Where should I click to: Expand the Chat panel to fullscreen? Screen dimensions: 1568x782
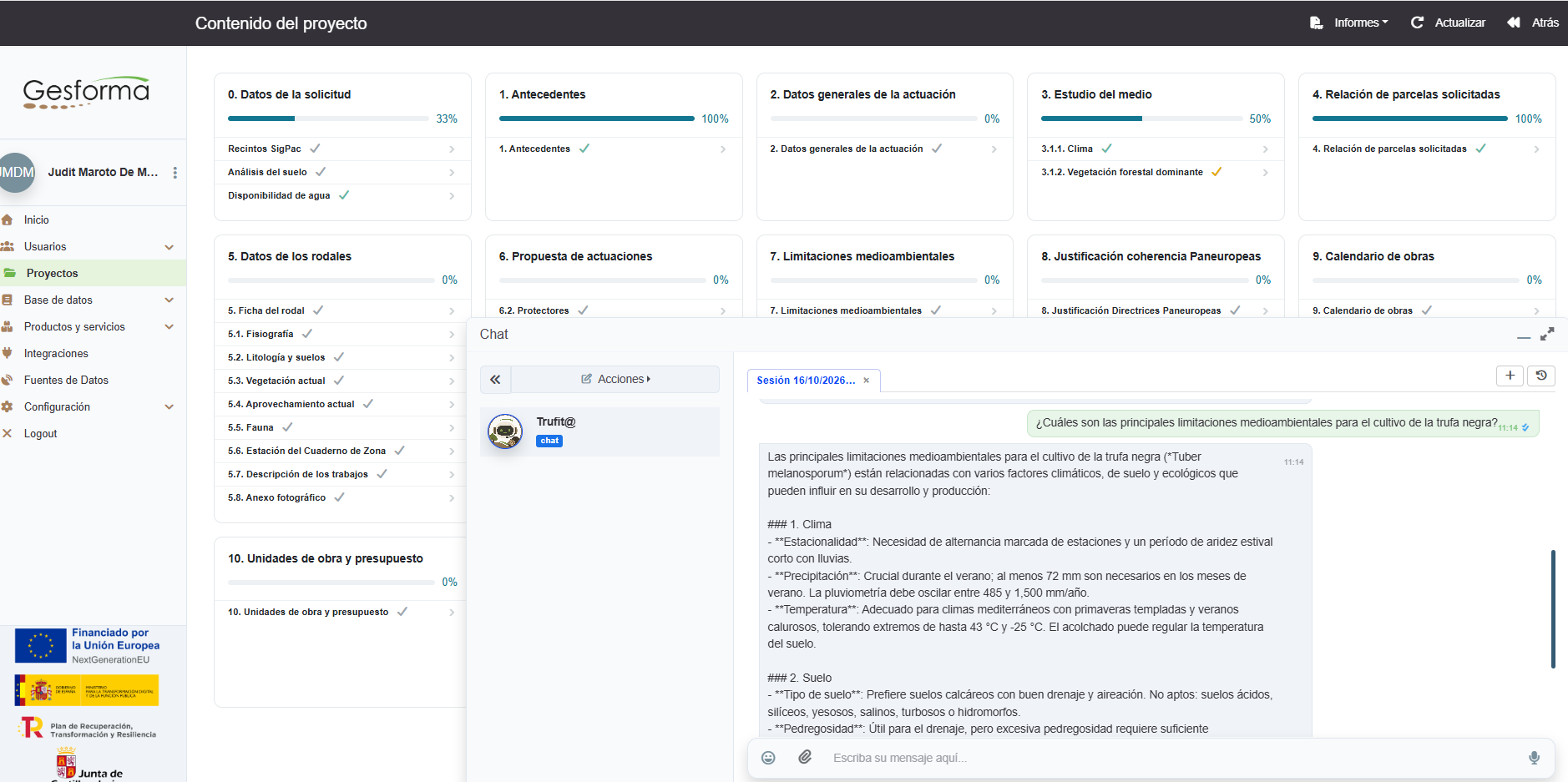(1547, 334)
